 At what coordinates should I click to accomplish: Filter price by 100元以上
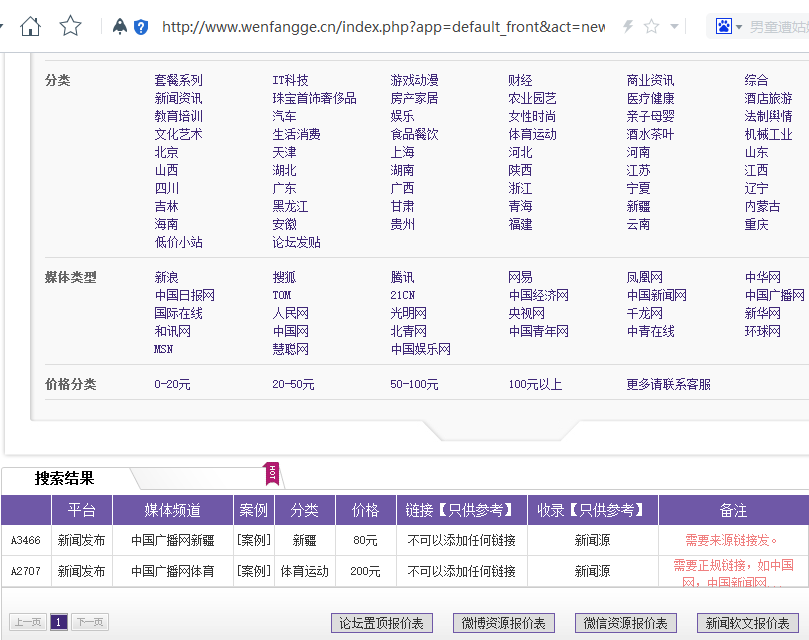click(x=535, y=385)
